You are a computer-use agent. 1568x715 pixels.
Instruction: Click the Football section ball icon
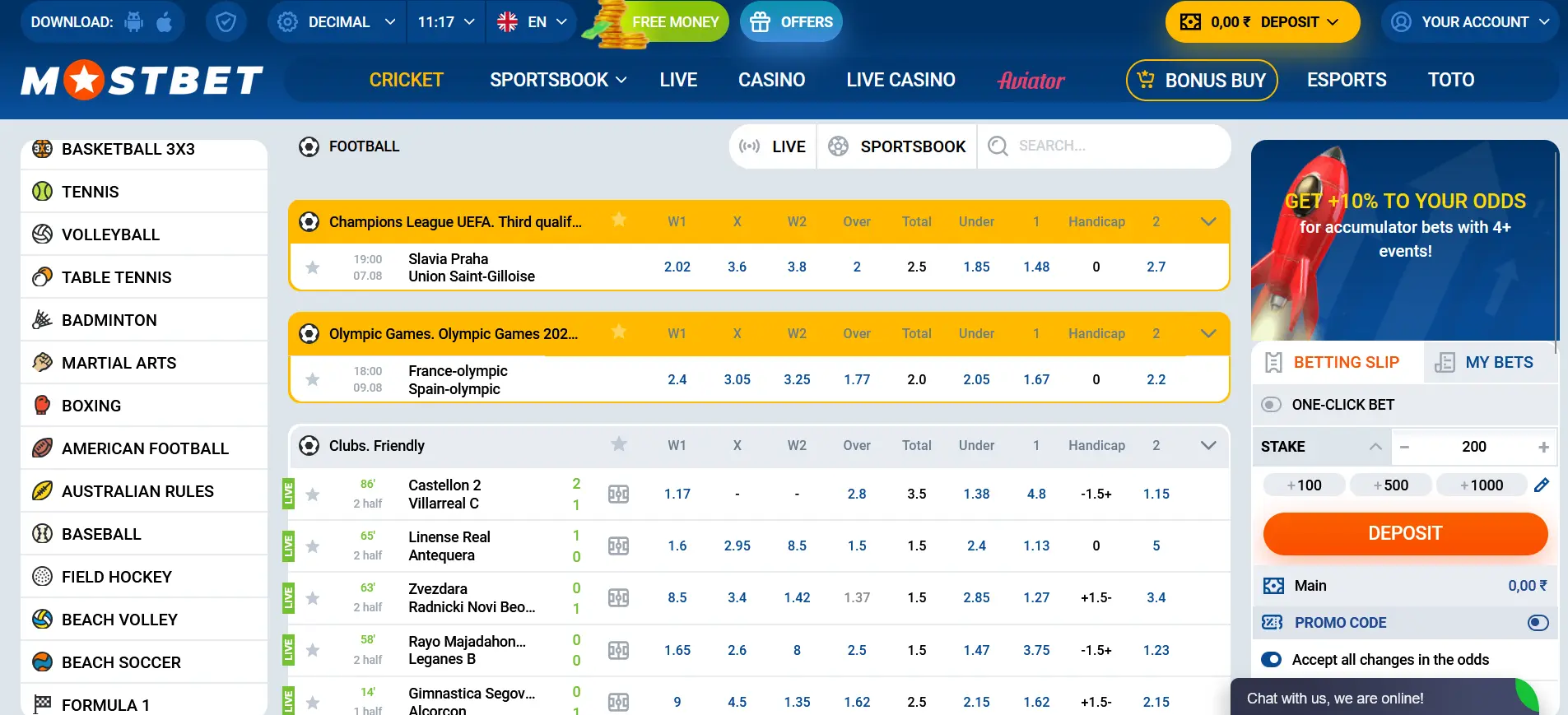tap(309, 146)
